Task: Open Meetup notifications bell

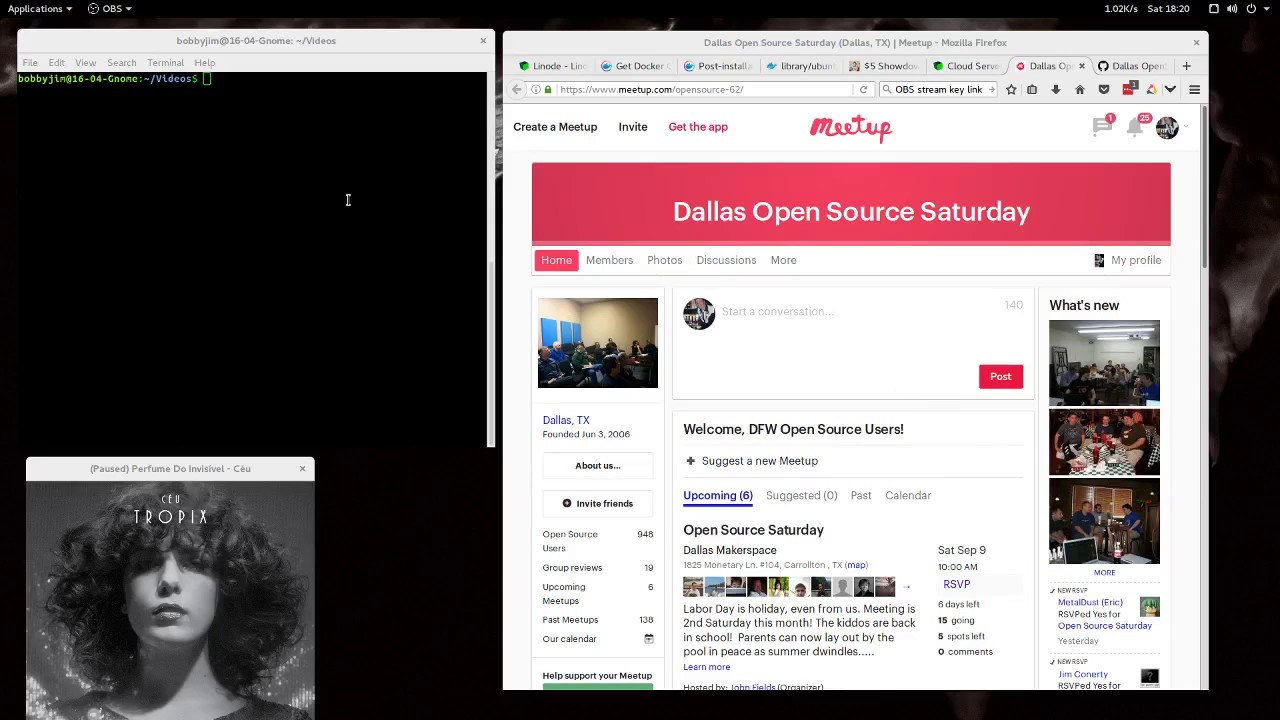Action: [1135, 126]
